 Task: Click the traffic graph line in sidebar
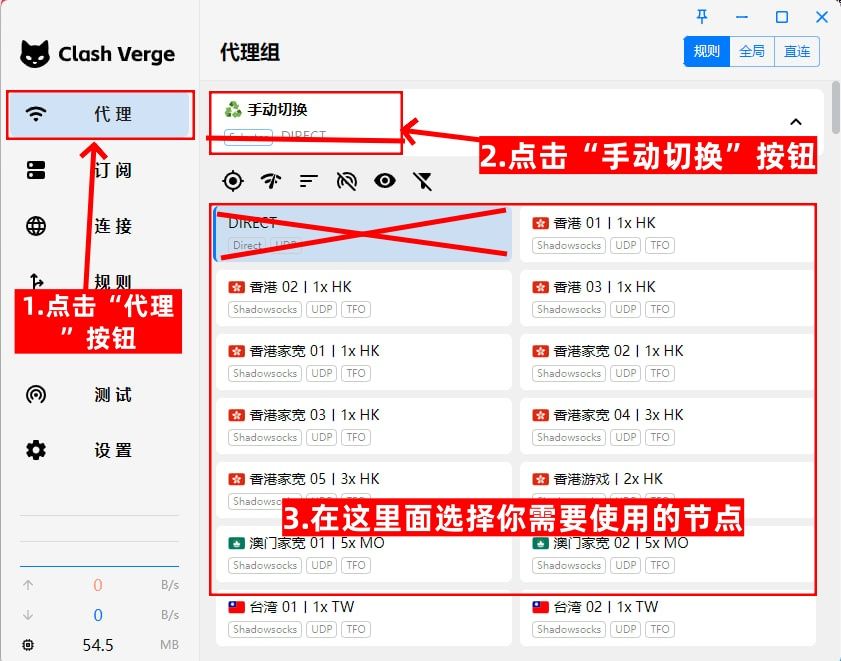[99, 566]
